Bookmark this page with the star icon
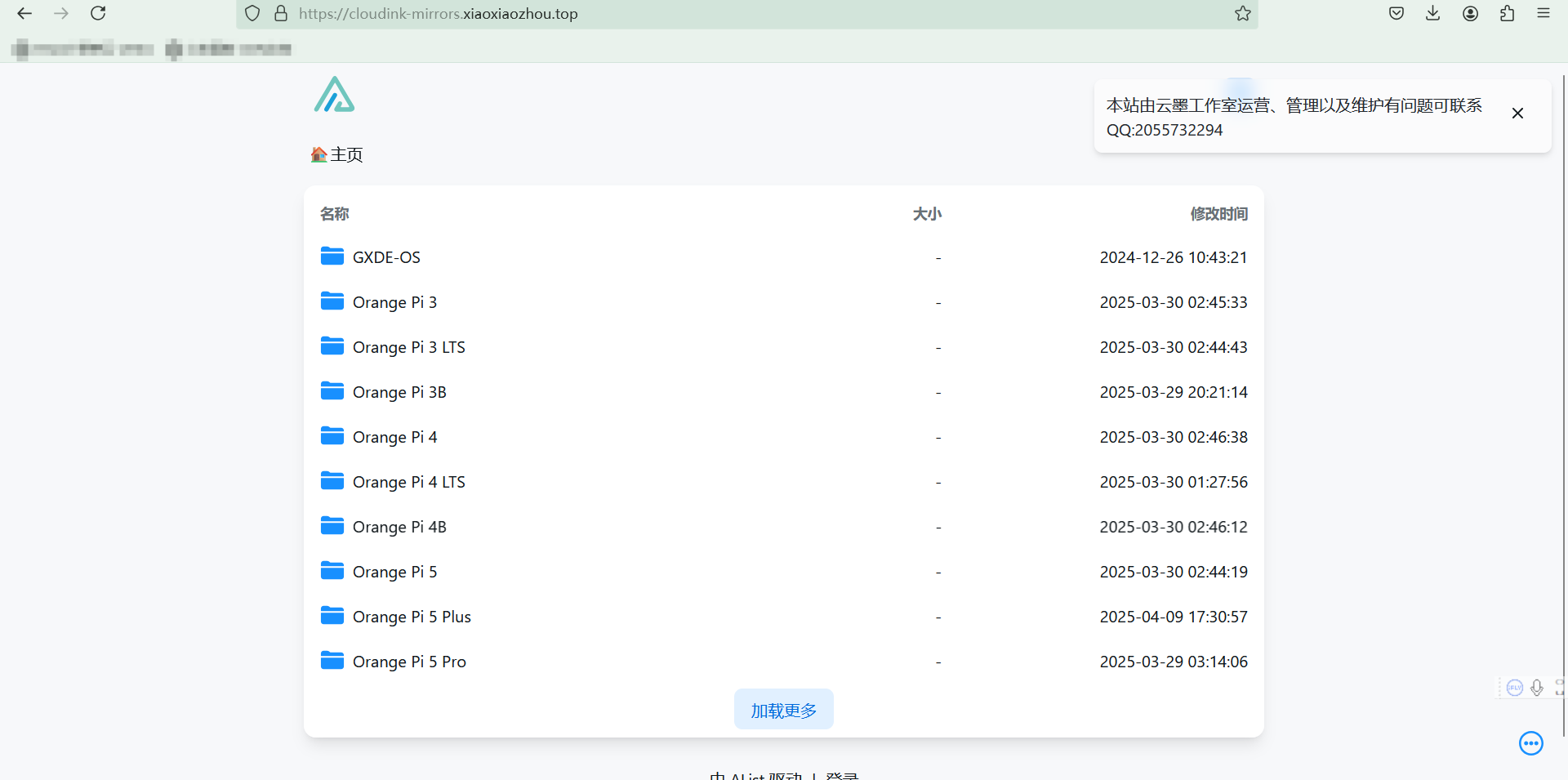 1242,13
